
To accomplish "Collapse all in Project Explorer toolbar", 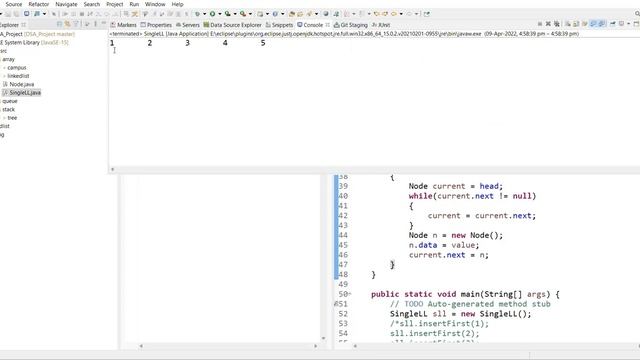I will [x=59, y=24].
